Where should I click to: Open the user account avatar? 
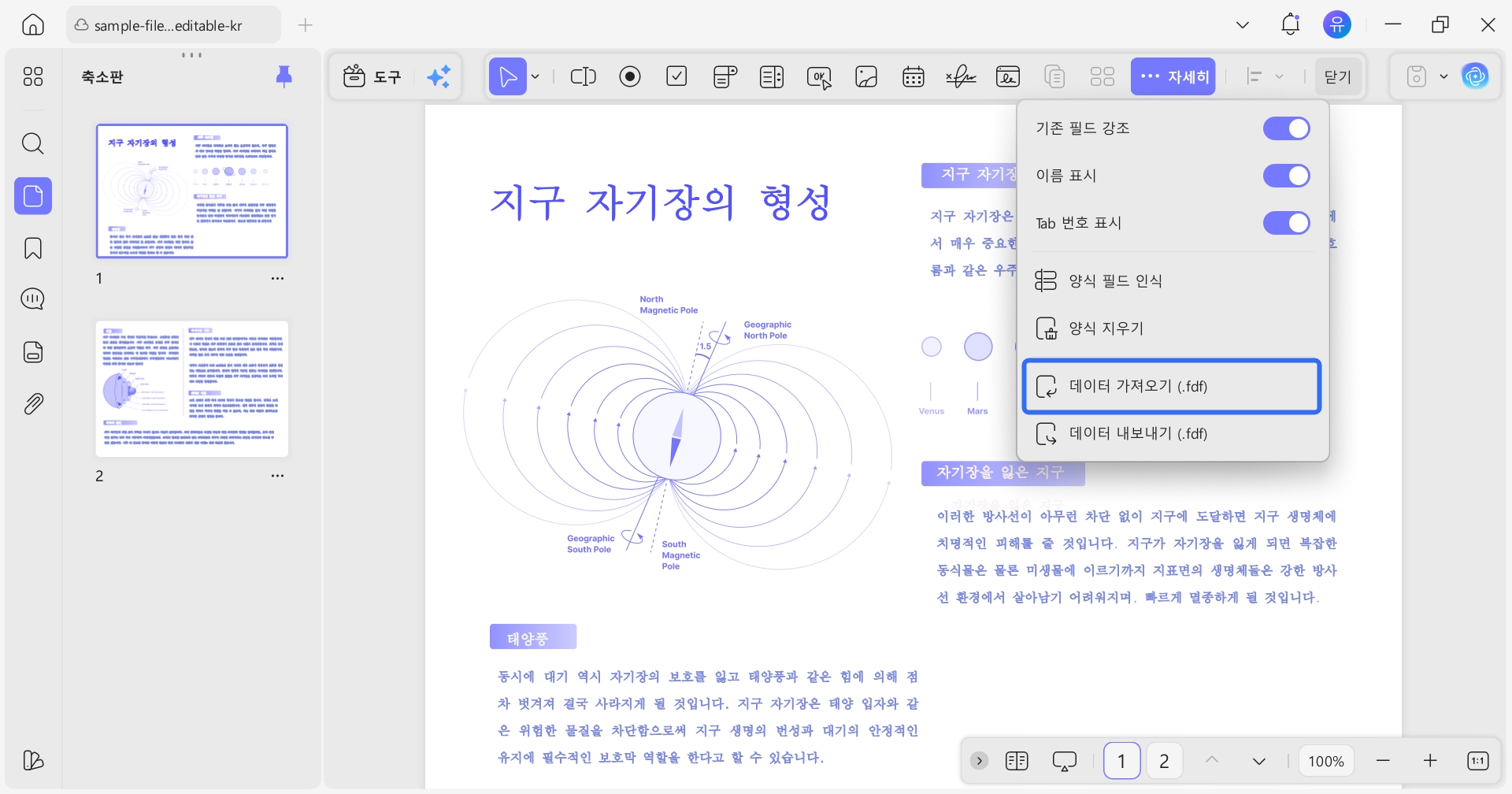point(1337,25)
